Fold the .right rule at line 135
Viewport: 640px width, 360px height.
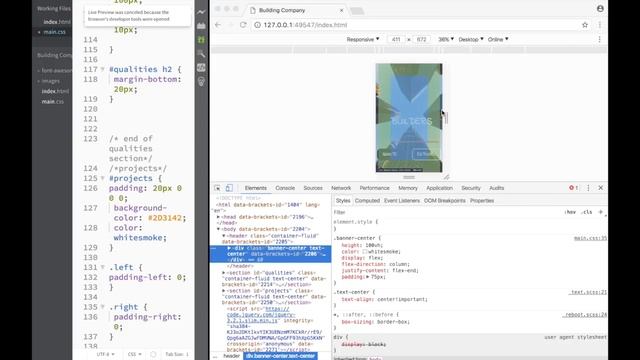click(102, 307)
